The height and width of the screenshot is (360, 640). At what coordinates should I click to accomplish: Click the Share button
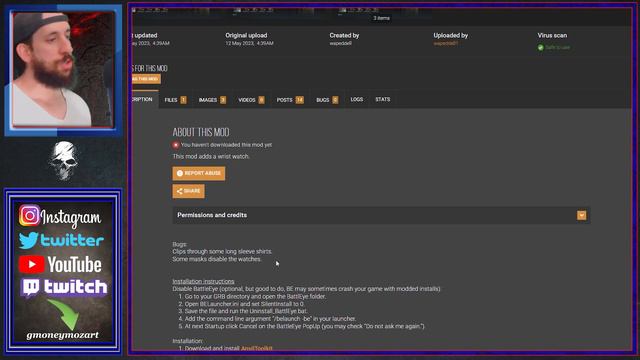click(188, 191)
